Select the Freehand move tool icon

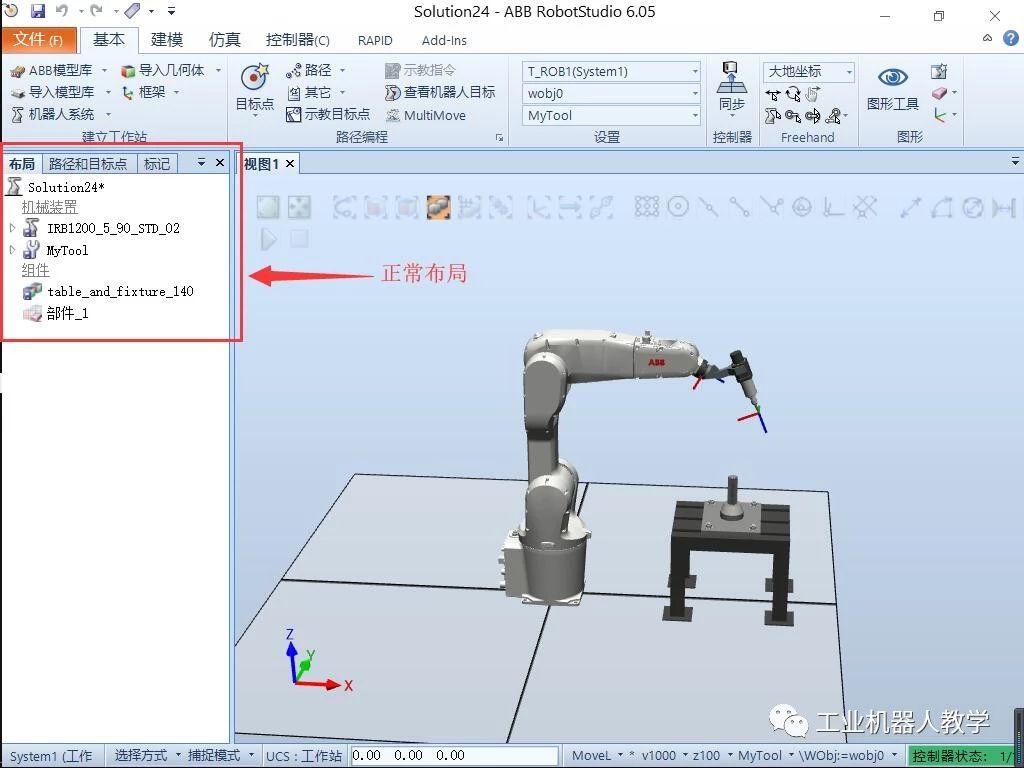pyautogui.click(x=773, y=94)
